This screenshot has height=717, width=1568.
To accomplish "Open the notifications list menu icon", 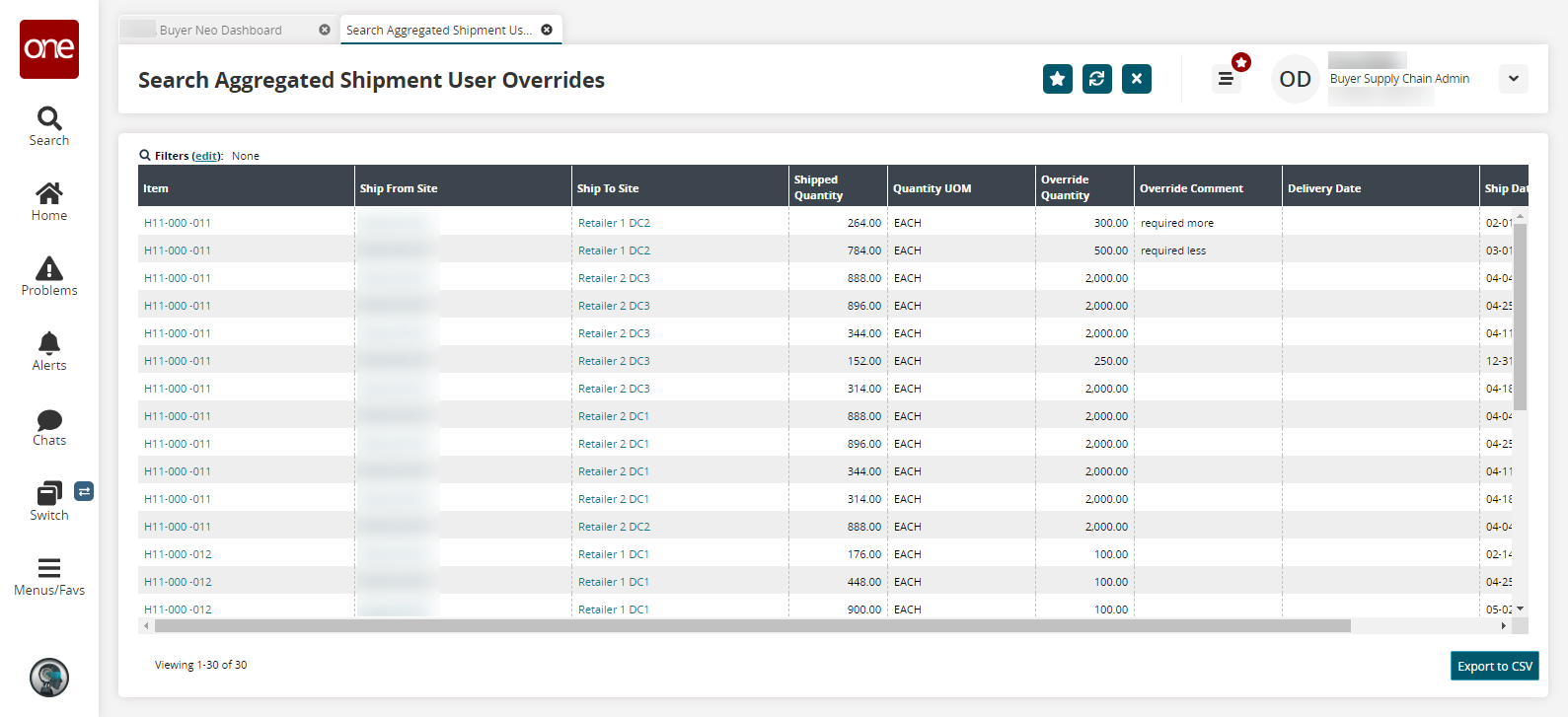I will 1226,79.
